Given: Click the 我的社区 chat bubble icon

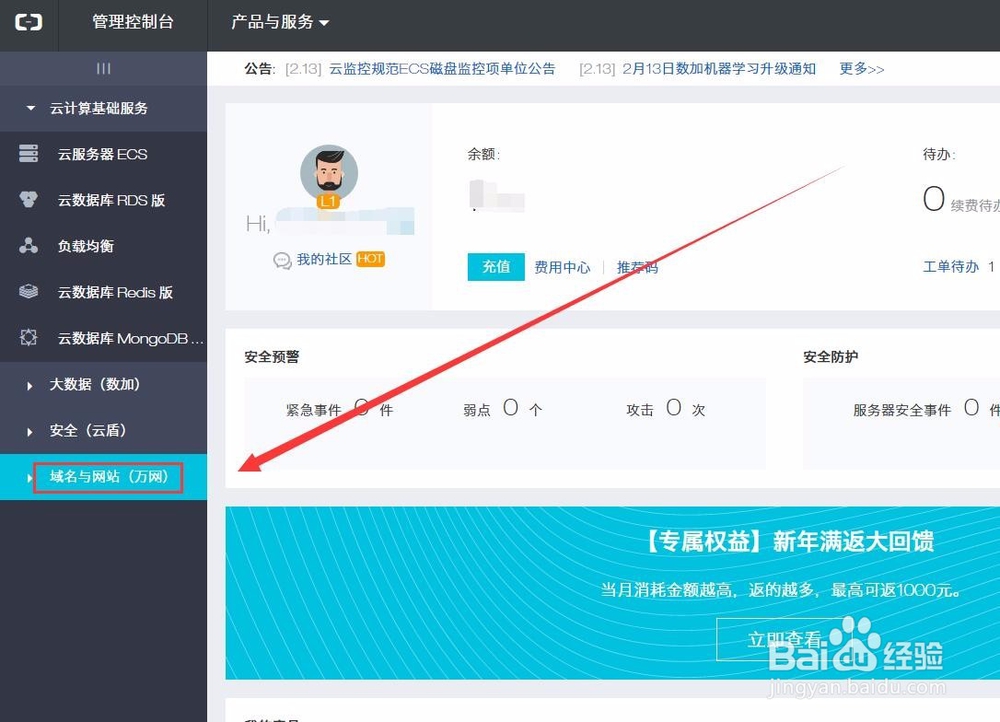Looking at the screenshot, I should tap(282, 260).
